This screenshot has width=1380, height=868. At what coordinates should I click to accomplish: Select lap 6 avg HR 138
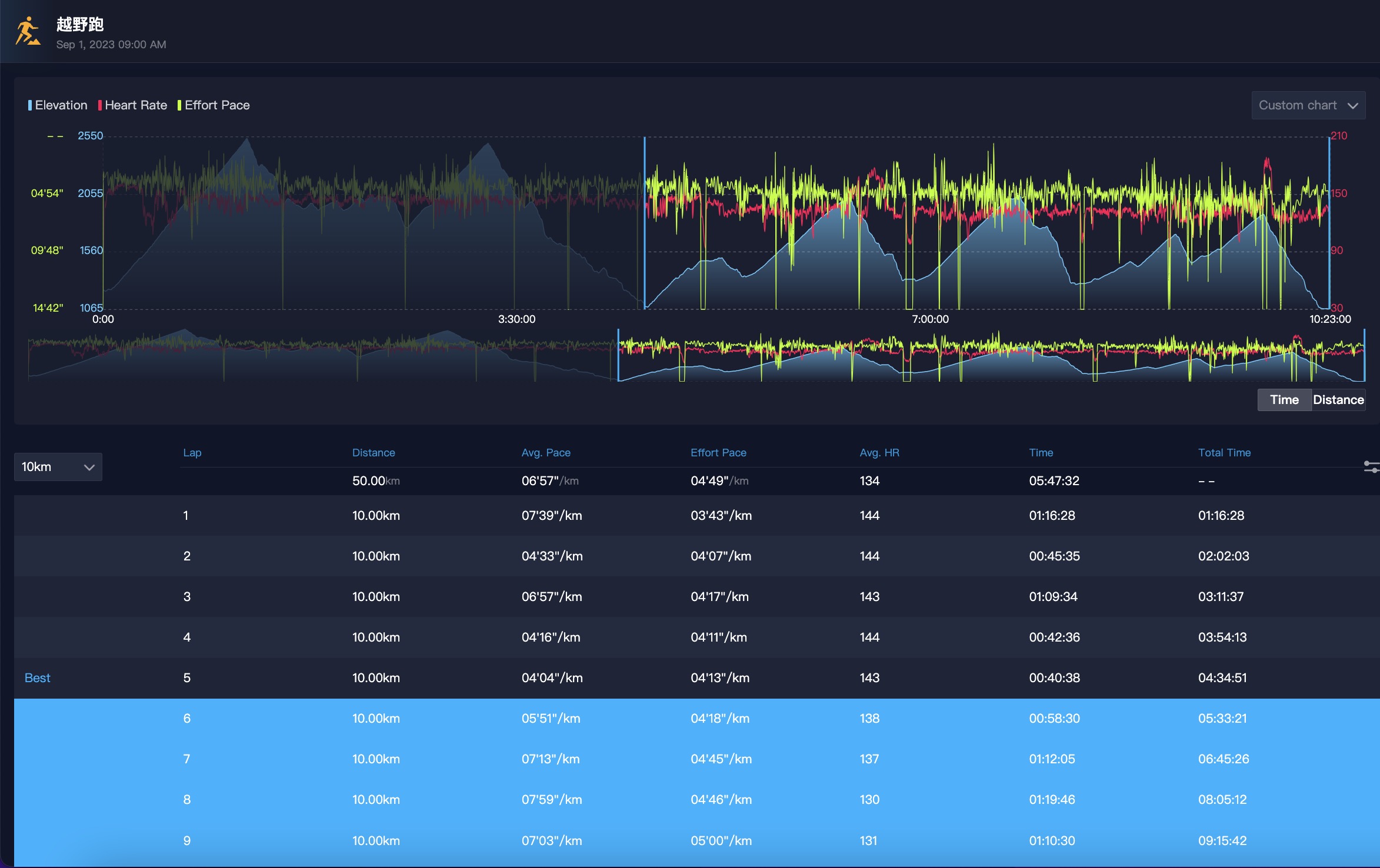869,719
